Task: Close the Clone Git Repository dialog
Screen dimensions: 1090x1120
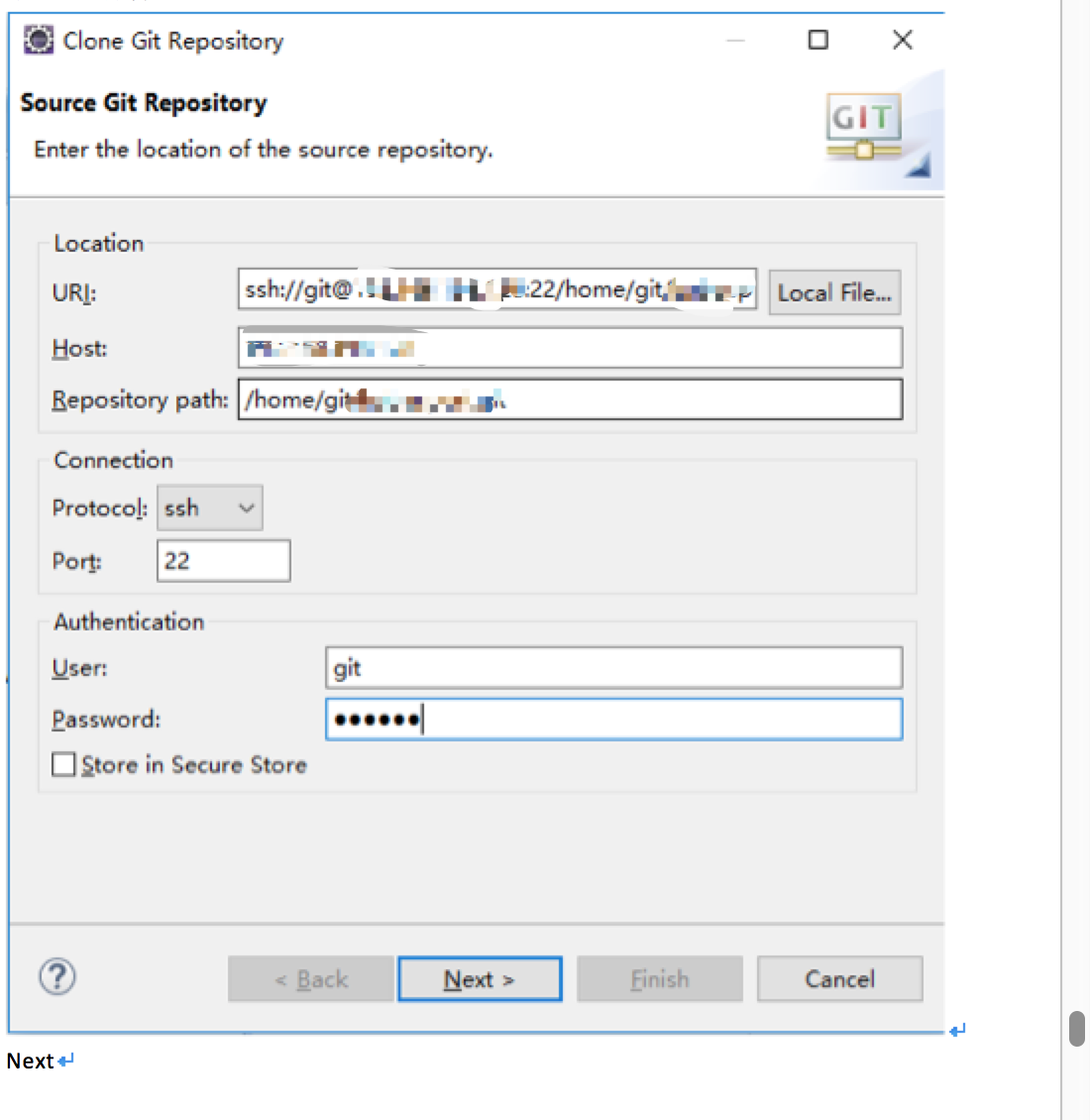Action: [902, 40]
